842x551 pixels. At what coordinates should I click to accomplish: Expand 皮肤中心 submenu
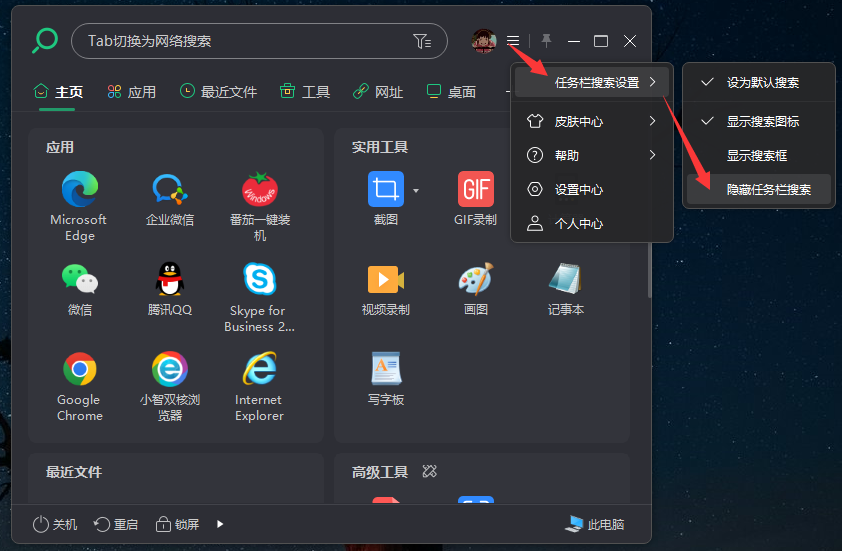click(x=592, y=121)
